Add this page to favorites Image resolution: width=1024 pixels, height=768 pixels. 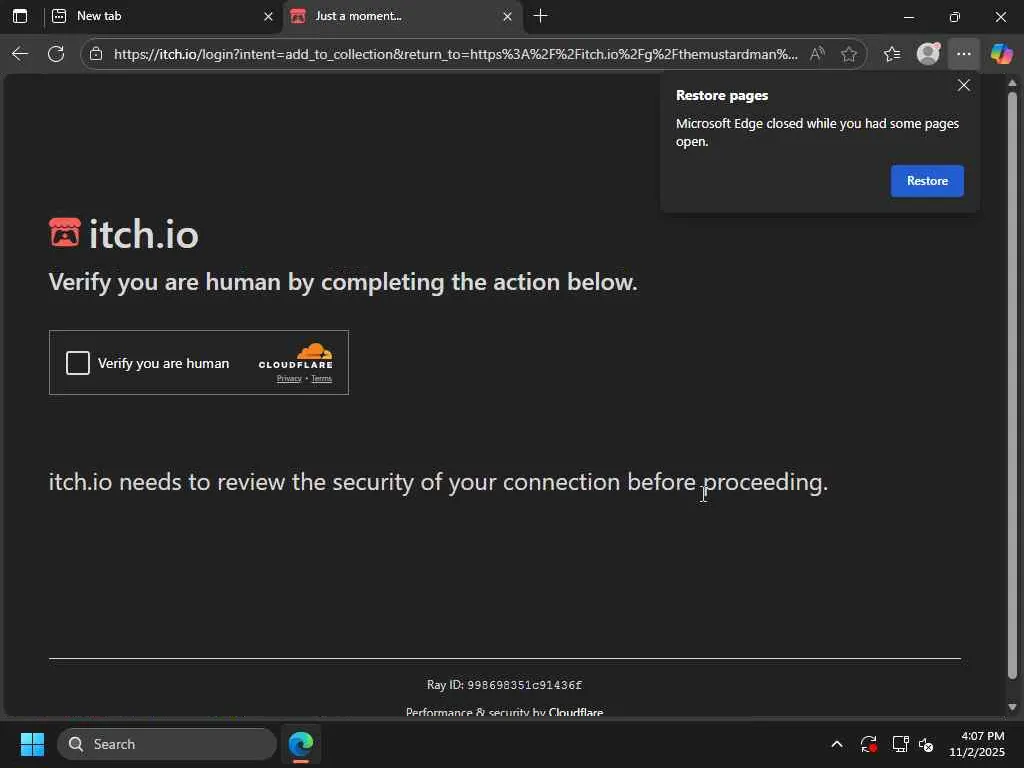(x=849, y=54)
